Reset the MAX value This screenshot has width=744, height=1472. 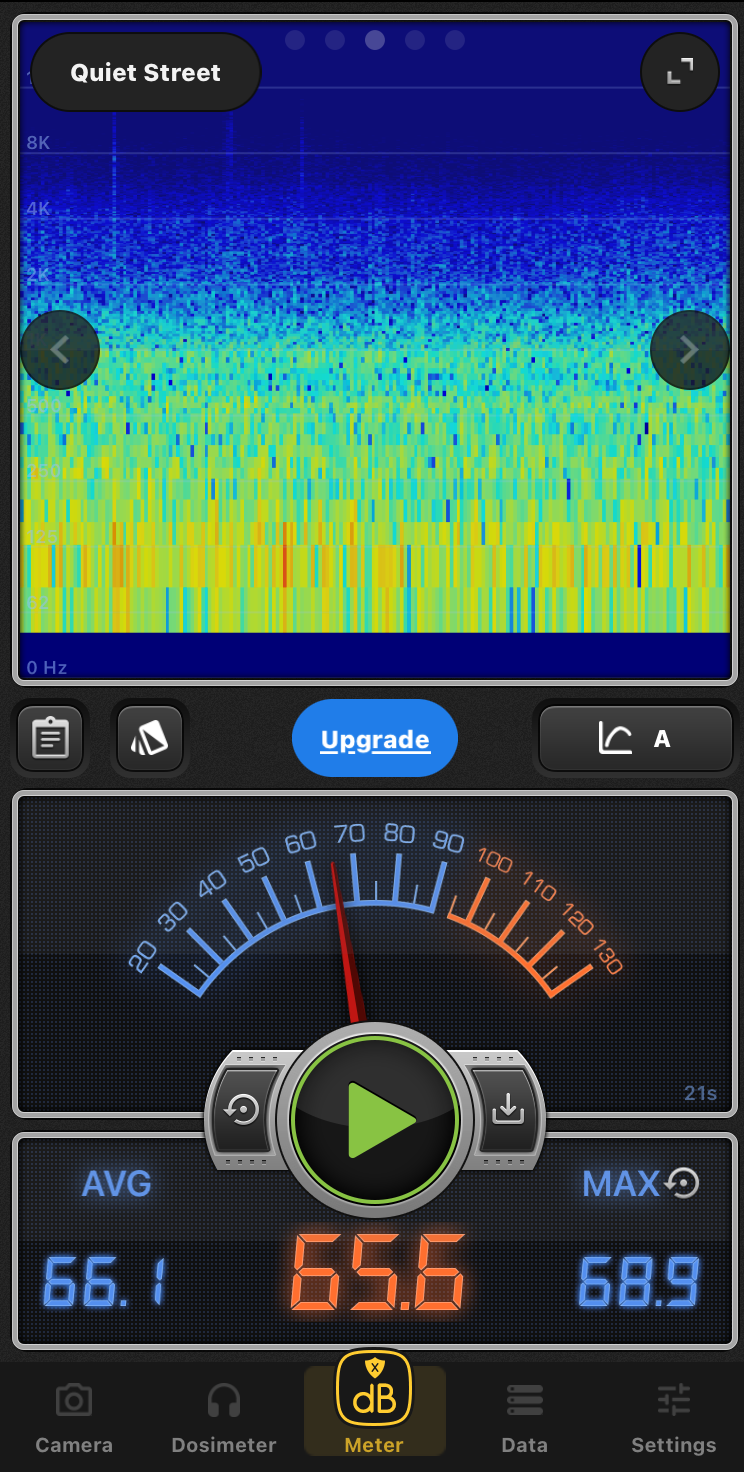[x=683, y=1184]
